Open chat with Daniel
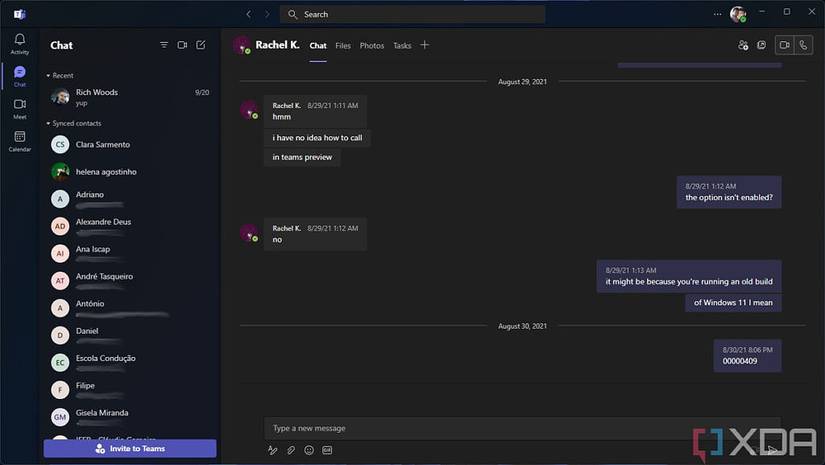The image size is (825, 465). (x=130, y=336)
